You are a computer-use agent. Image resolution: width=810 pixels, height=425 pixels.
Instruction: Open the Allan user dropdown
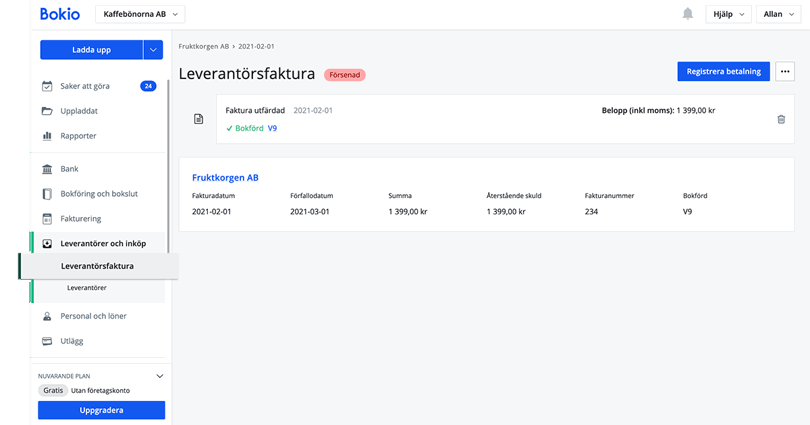[778, 14]
